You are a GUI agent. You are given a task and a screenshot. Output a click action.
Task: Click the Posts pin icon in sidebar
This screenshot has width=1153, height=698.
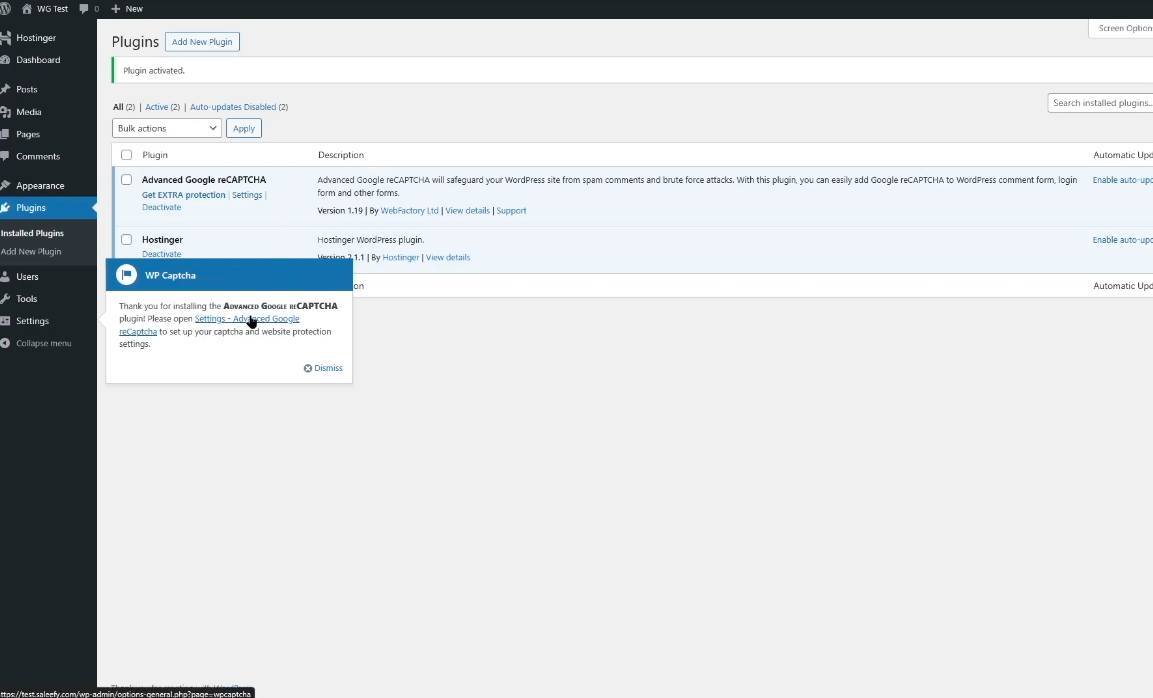tap(6, 89)
